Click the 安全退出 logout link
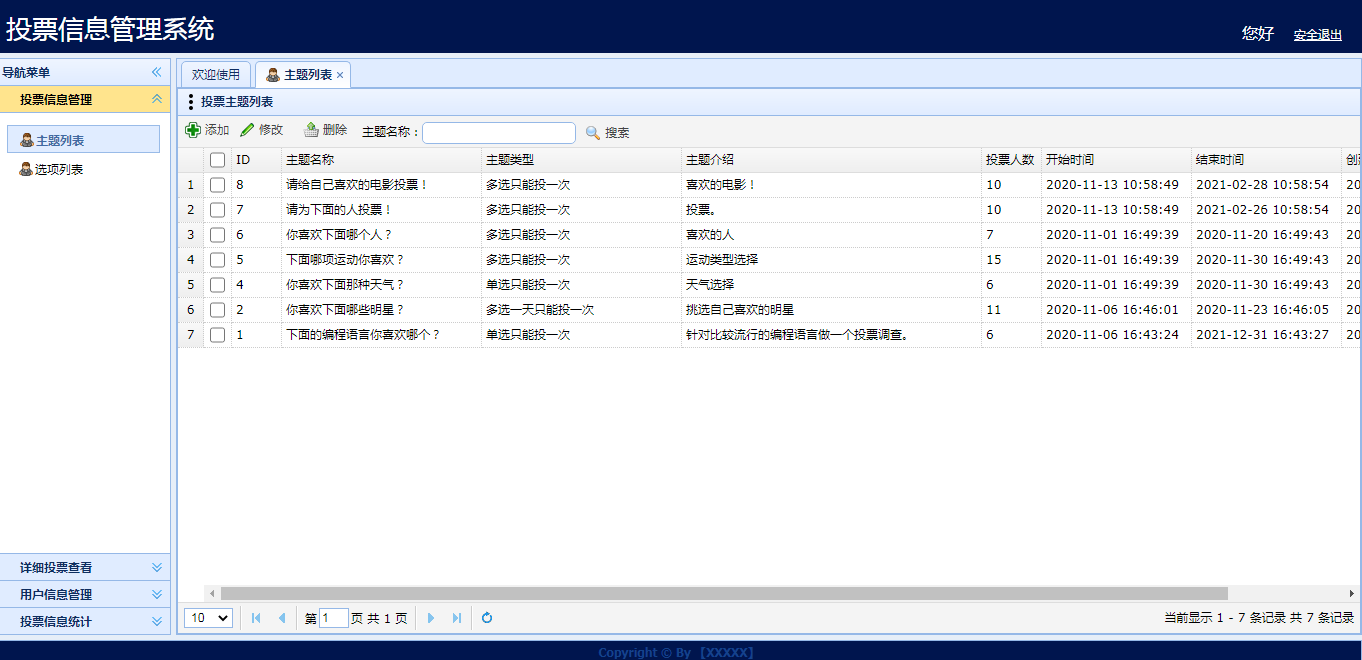This screenshot has height=660, width=1362. (x=1318, y=35)
